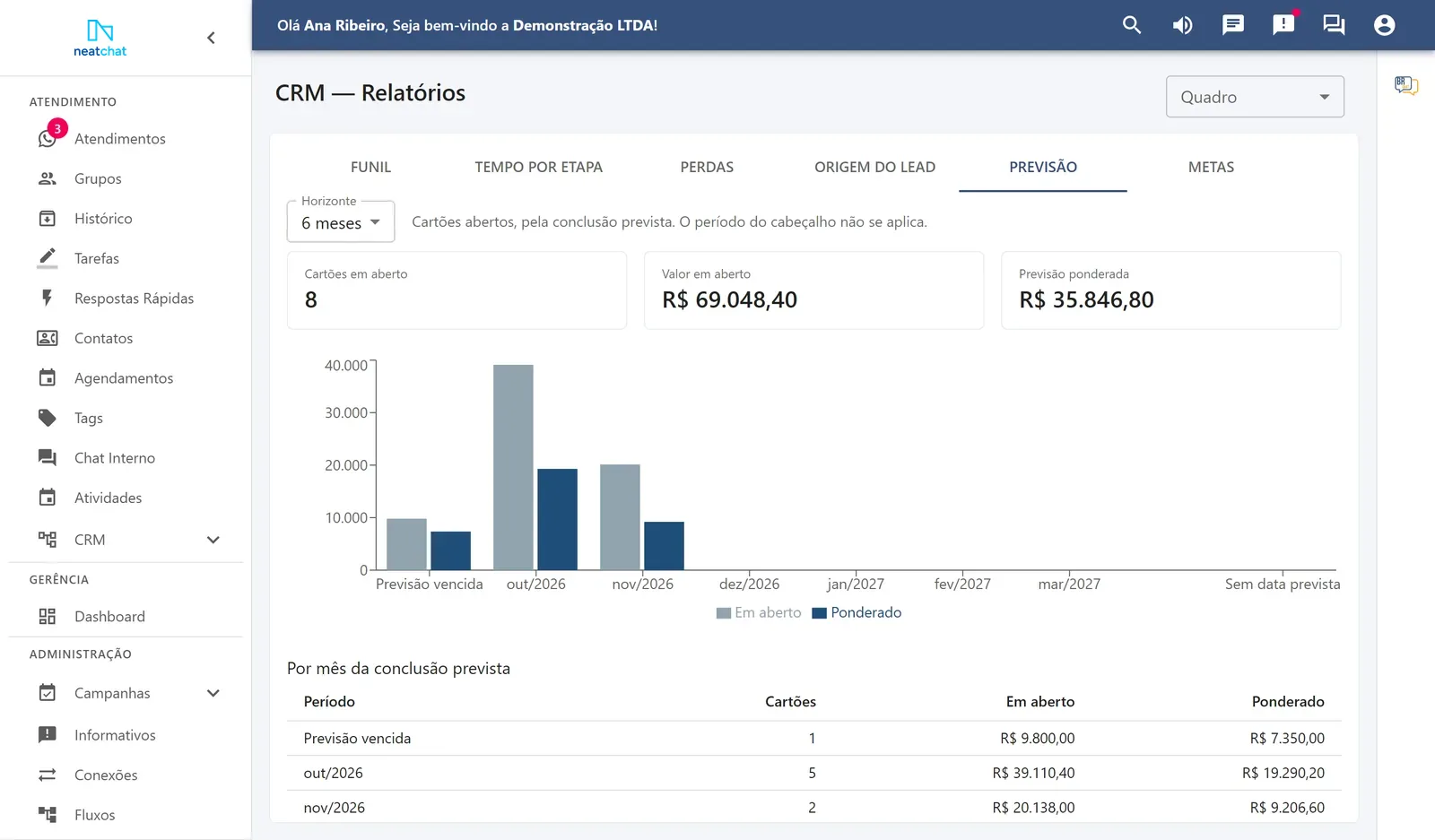Expand the CRM menu chevron
Image resolution: width=1435 pixels, height=840 pixels.
click(x=213, y=540)
